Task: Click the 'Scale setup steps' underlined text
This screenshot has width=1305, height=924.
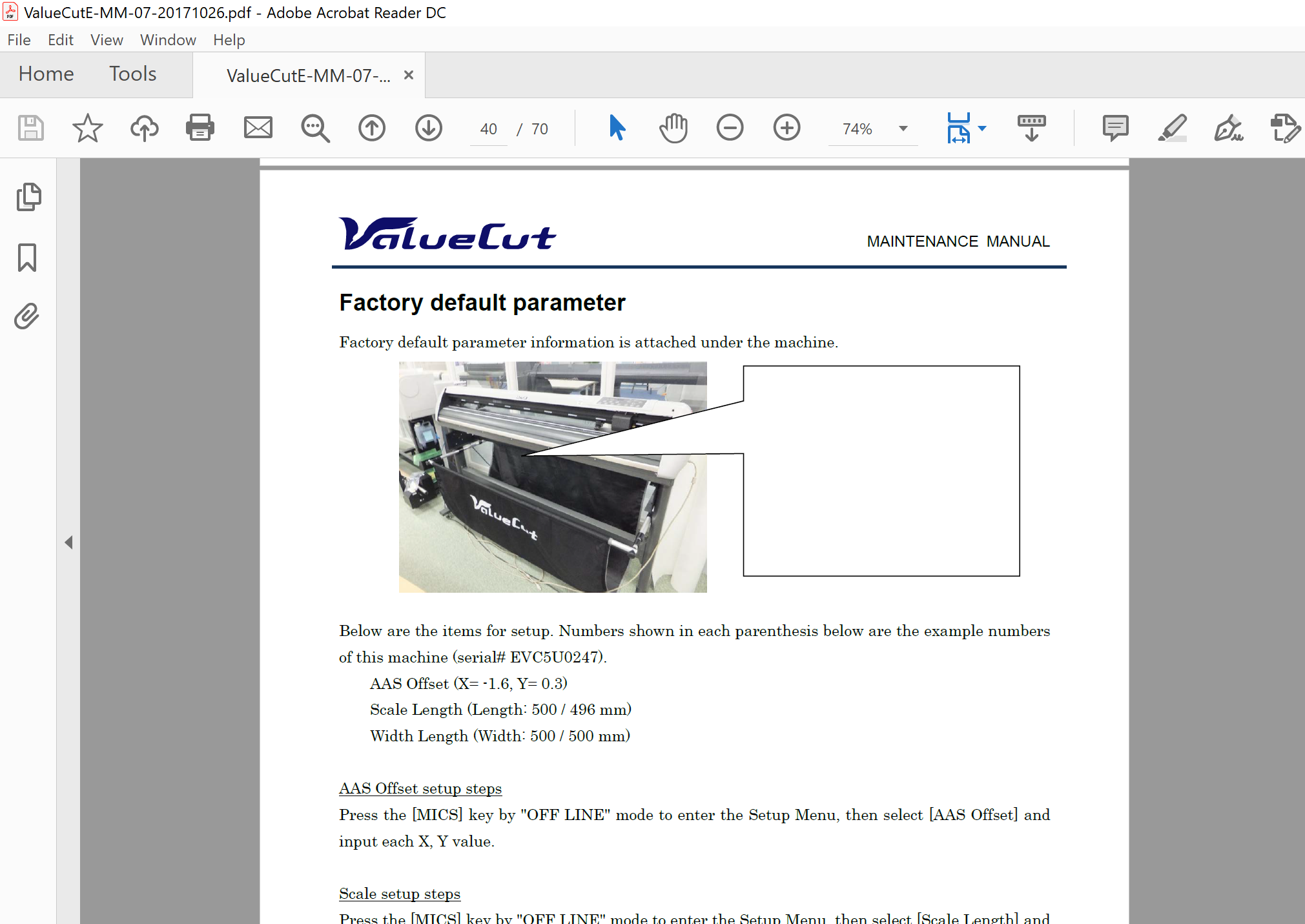Action: (400, 894)
